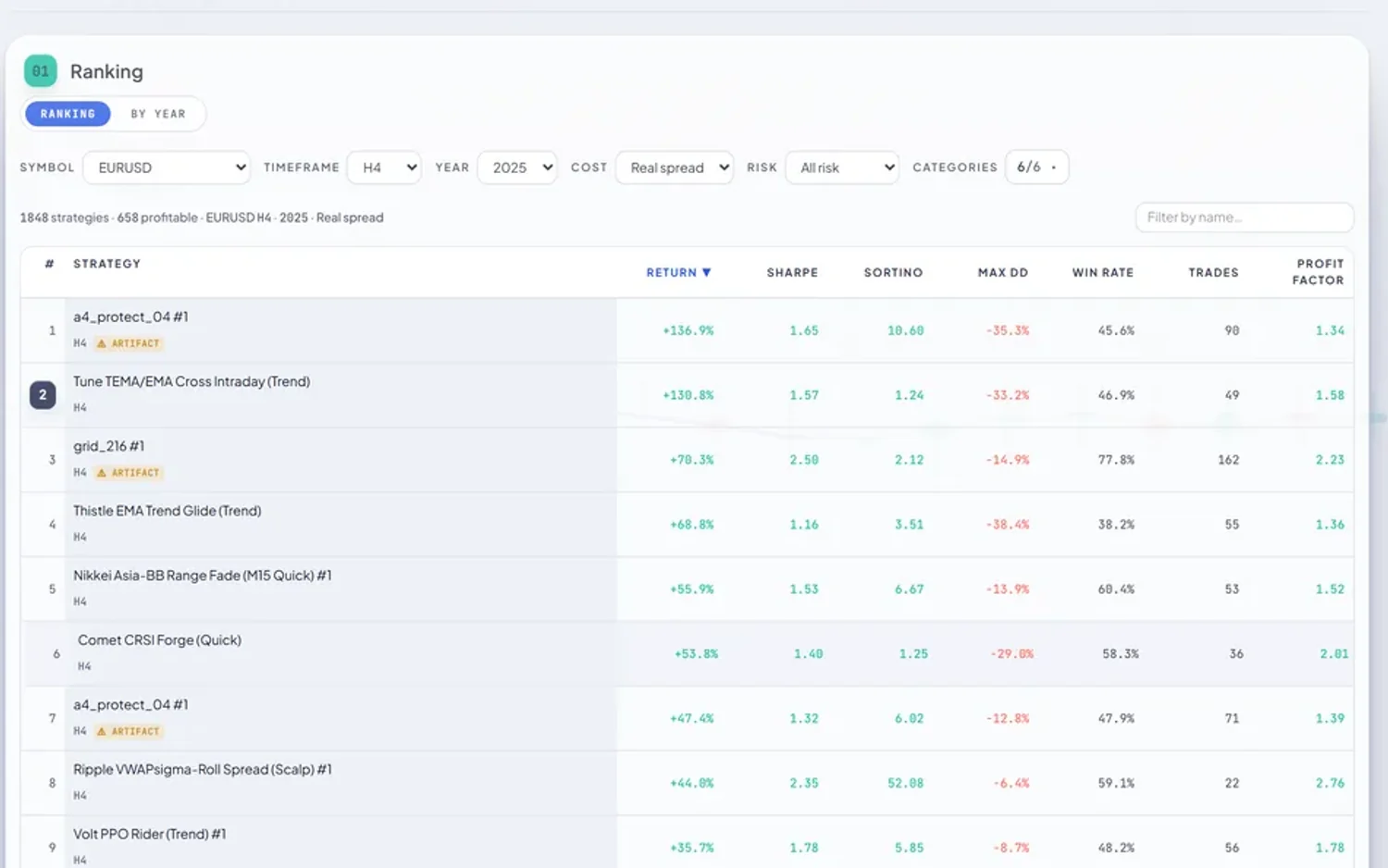The height and width of the screenshot is (868, 1388).
Task: Open Ripple VWAPsigma-Roll Spread (Scalp) #1 strategy
Action: point(203,770)
